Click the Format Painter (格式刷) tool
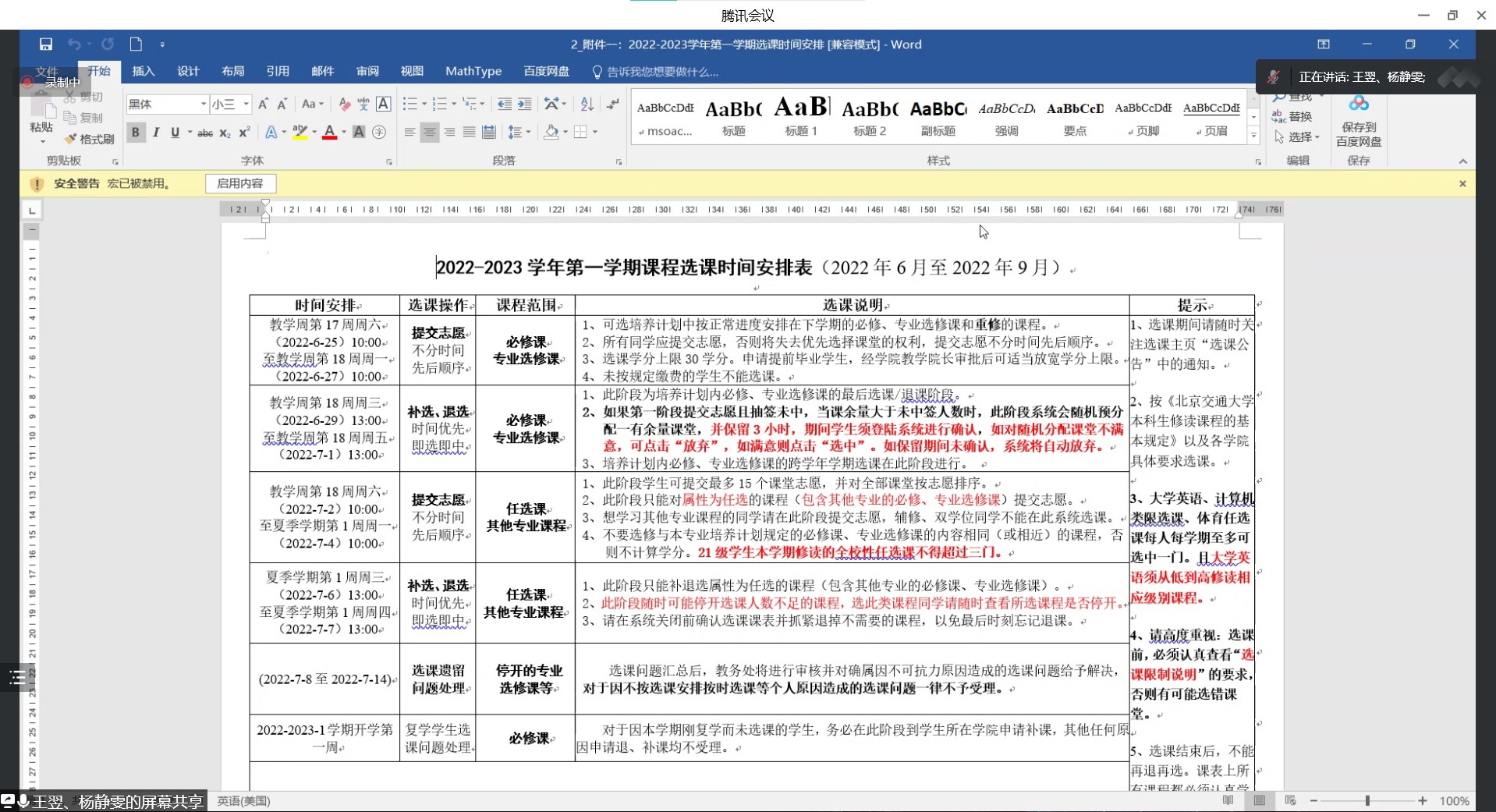Image resolution: width=1496 pixels, height=812 pixels. coord(90,139)
